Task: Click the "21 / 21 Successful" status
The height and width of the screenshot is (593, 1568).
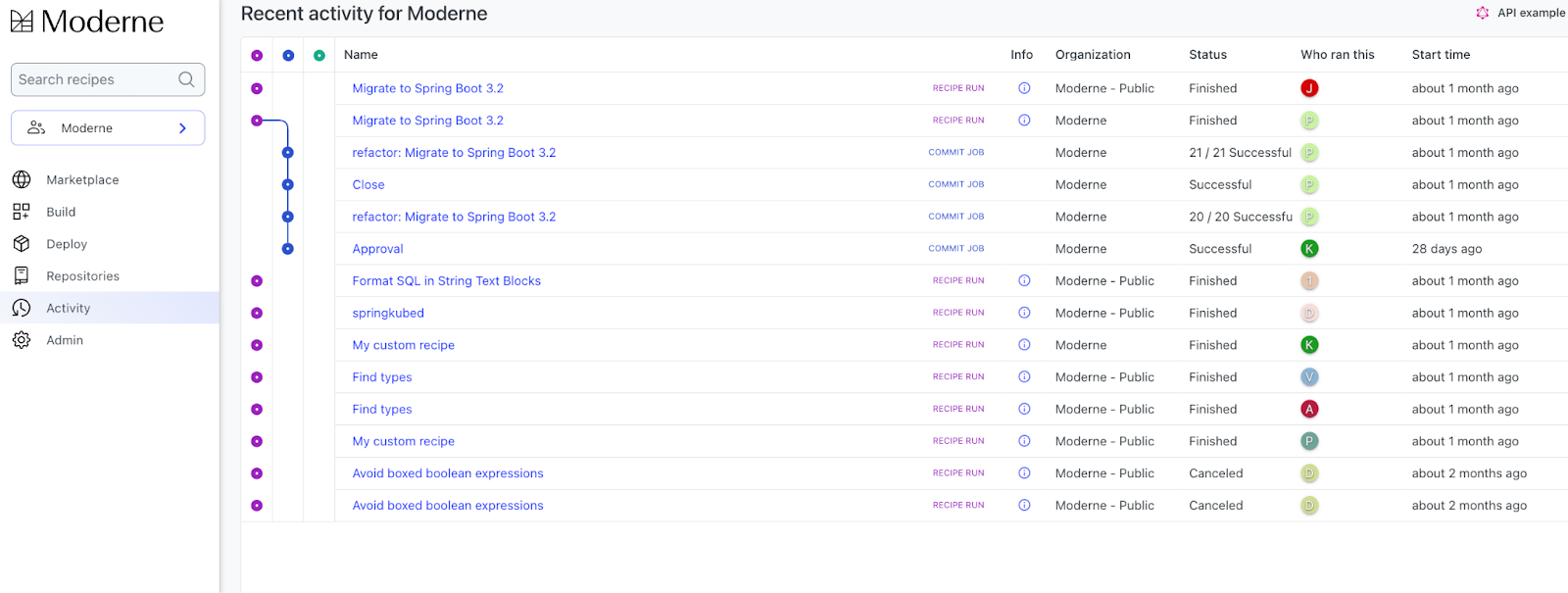Action: pos(1240,153)
